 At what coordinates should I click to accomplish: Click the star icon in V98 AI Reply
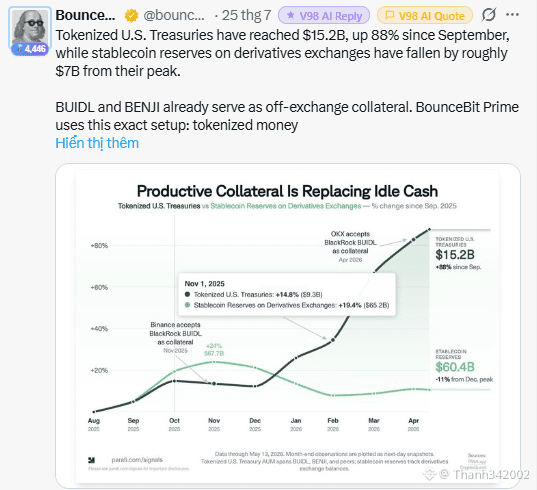(291, 15)
